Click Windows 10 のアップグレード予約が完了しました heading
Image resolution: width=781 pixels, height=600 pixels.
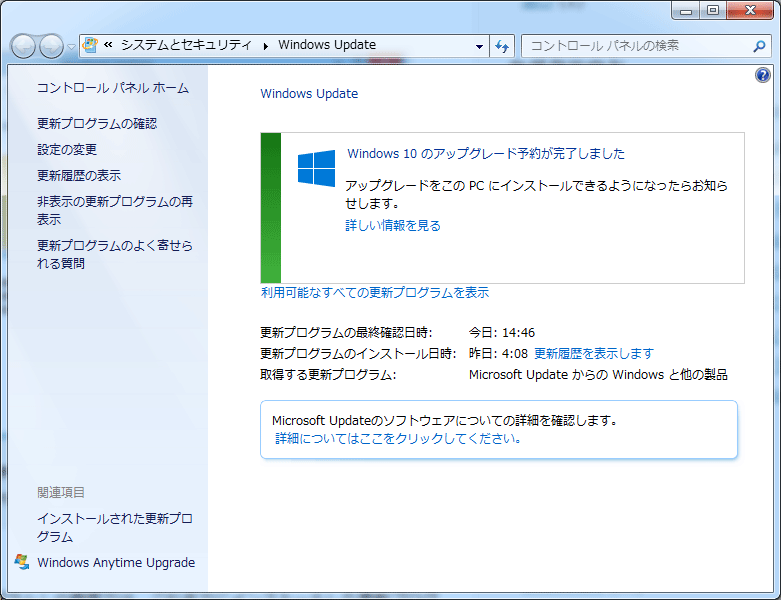(486, 153)
